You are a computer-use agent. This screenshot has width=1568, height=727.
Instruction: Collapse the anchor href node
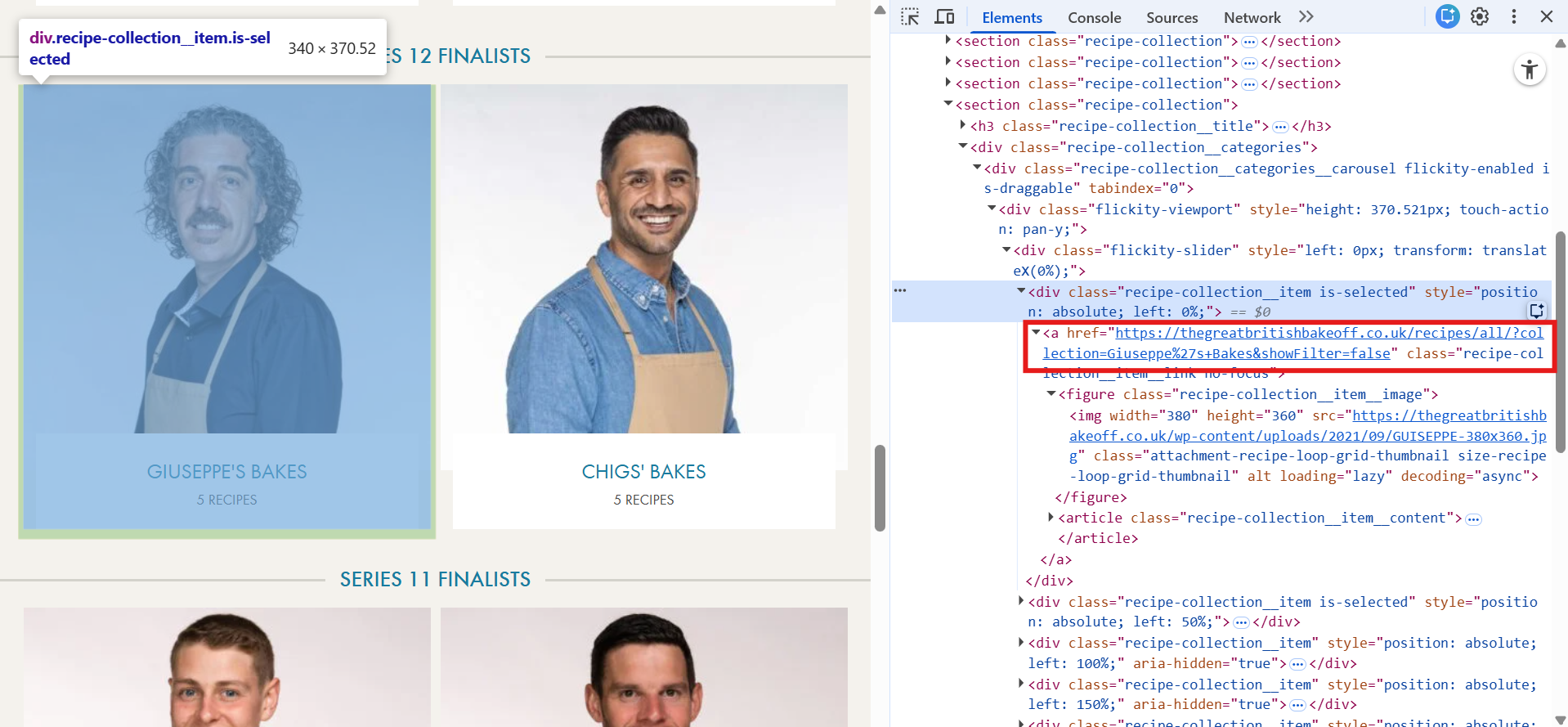pos(1036,332)
